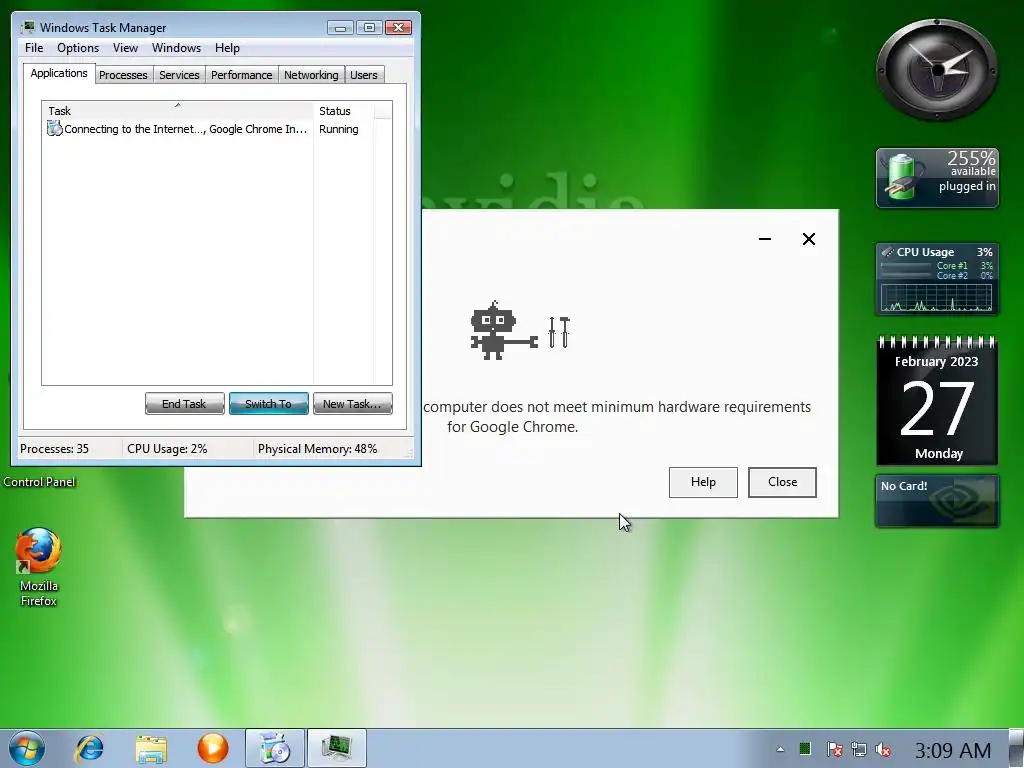The width and height of the screenshot is (1024, 768).
Task: Open the Mozilla Firefox desktop shortcut
Action: coord(39,566)
